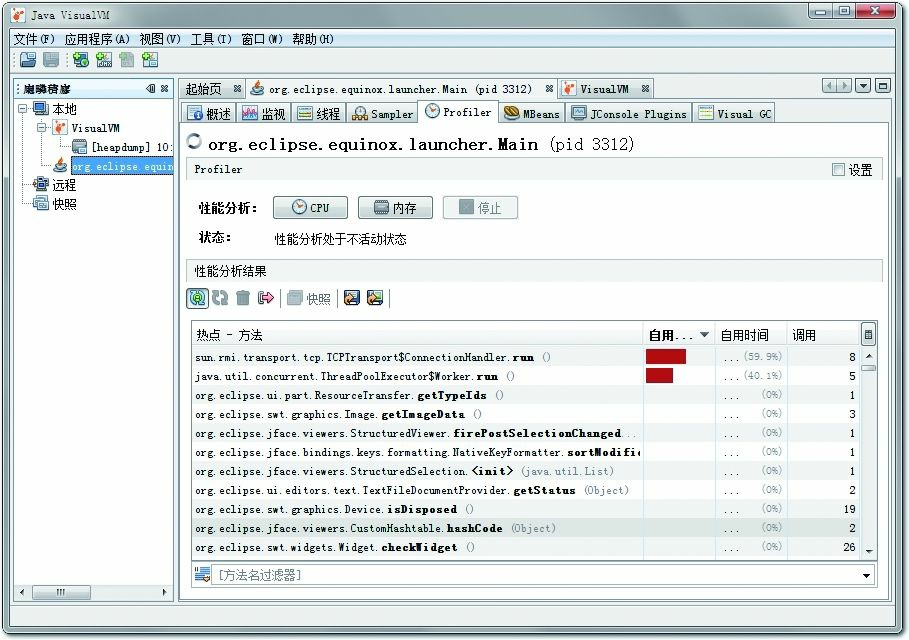The width and height of the screenshot is (909, 640).
Task: Open the 窗口(W) menu
Action: 262,39
